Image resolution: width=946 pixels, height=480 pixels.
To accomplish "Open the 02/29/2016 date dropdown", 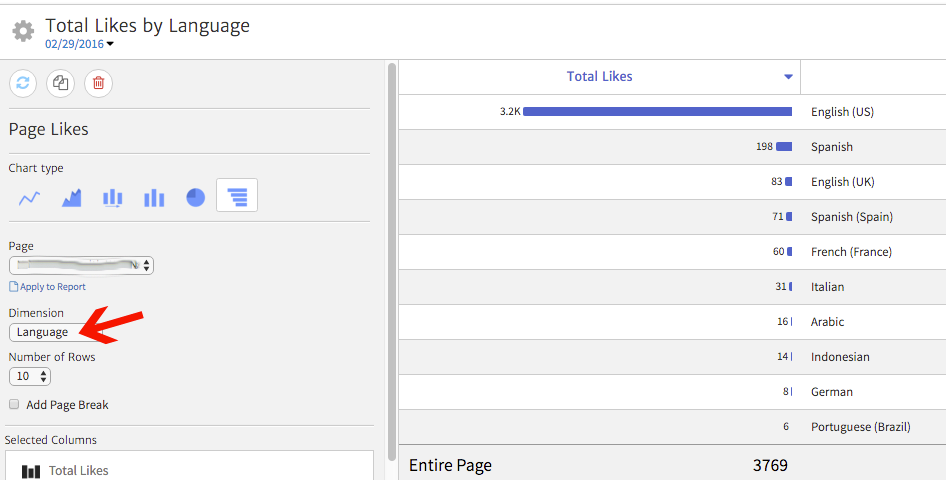I will 79,44.
